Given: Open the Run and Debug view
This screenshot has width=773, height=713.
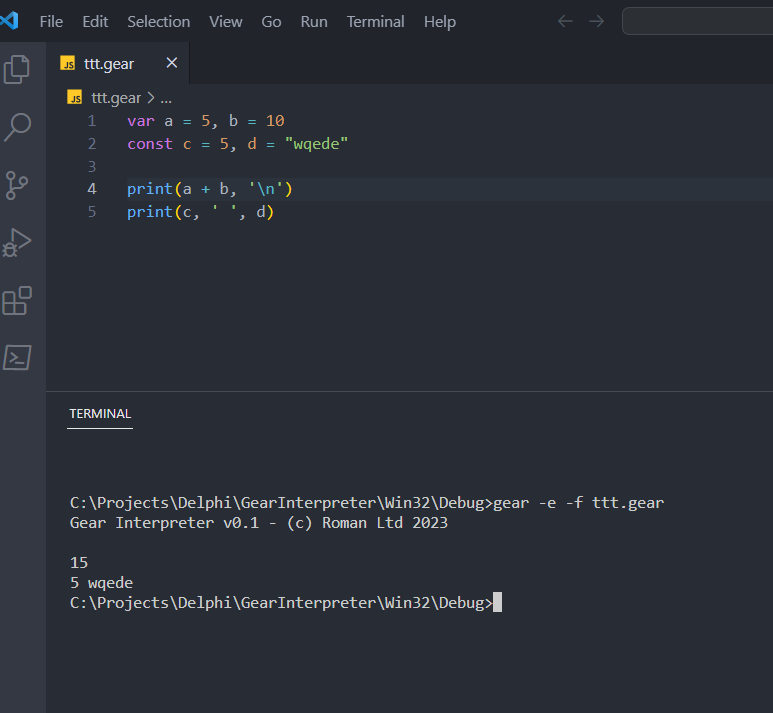Looking at the screenshot, I should (17, 243).
